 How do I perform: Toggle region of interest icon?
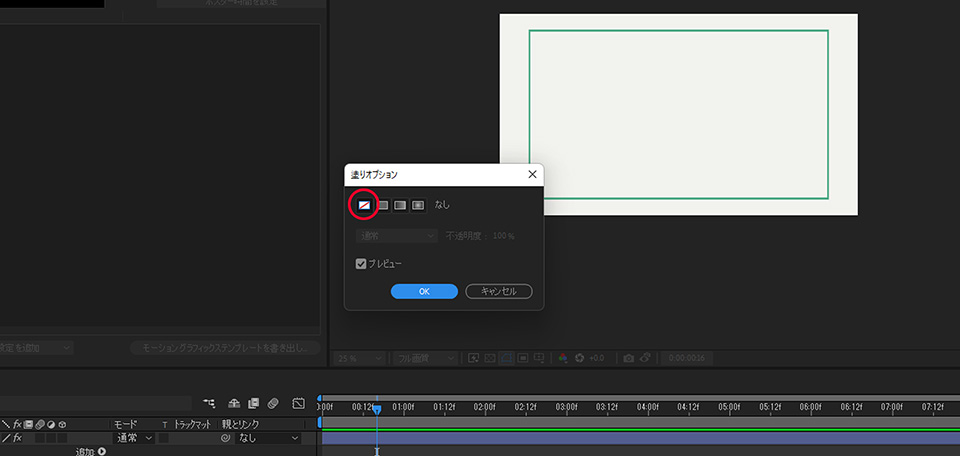(523, 358)
